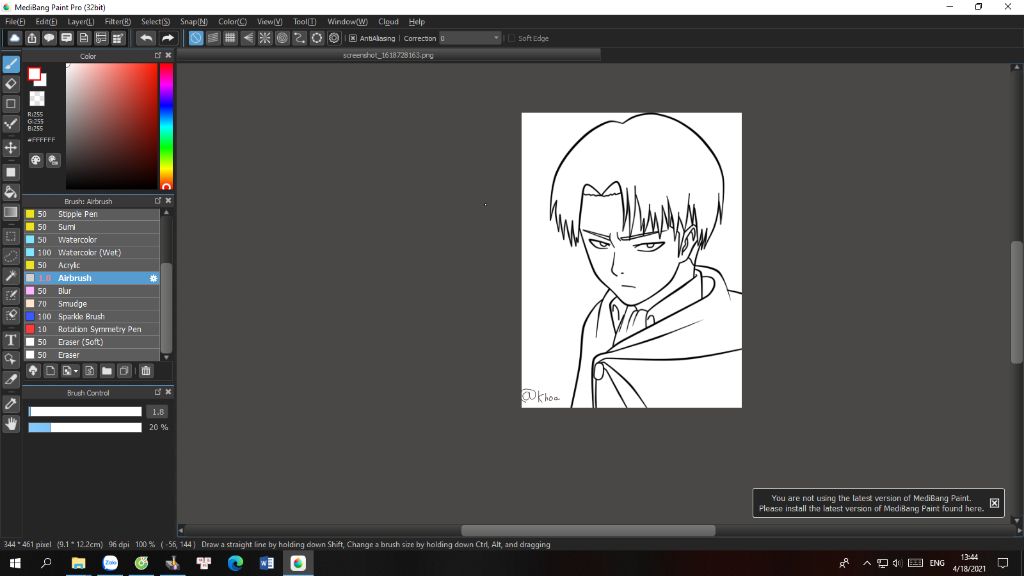The image size is (1024, 576).
Task: Enable the curve snap
Action: tap(299, 38)
